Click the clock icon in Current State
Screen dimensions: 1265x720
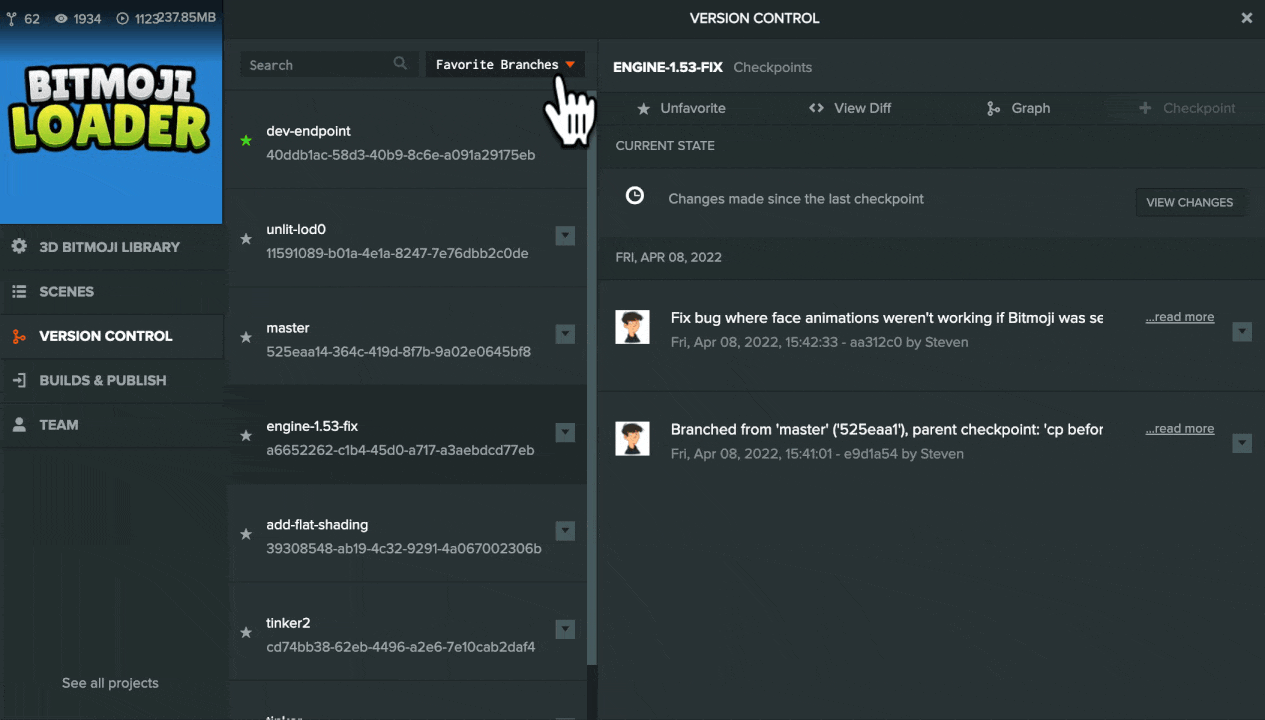(635, 196)
